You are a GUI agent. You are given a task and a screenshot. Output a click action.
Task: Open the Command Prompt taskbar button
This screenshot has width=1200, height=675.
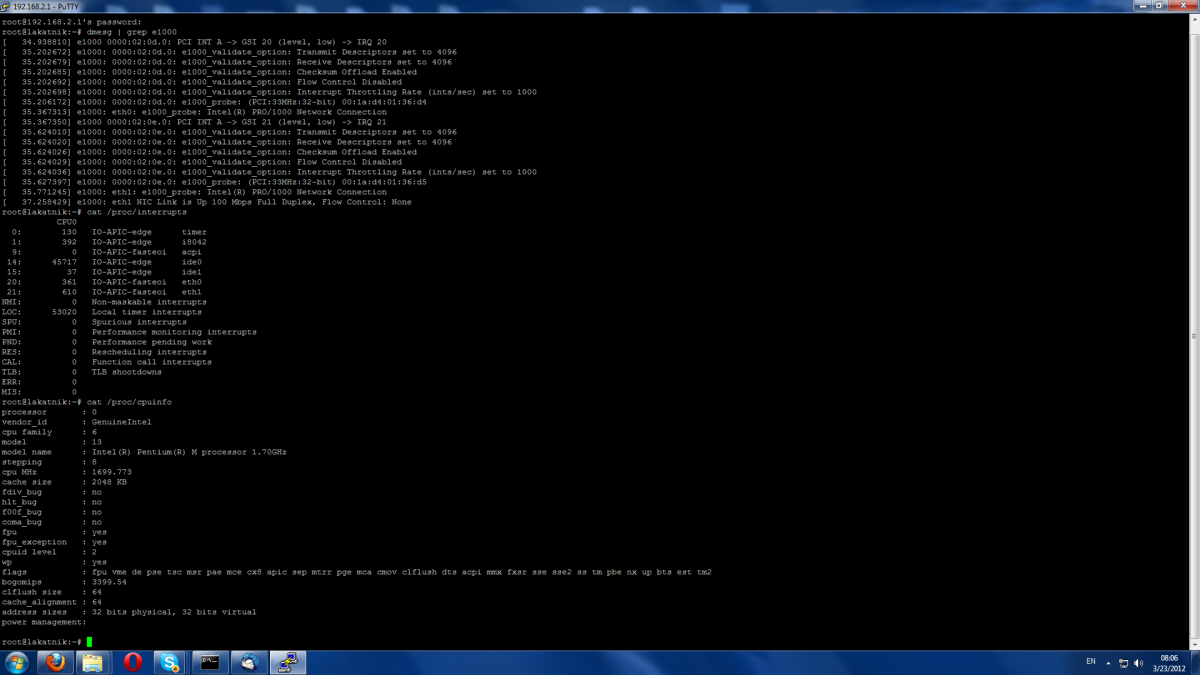coord(210,662)
